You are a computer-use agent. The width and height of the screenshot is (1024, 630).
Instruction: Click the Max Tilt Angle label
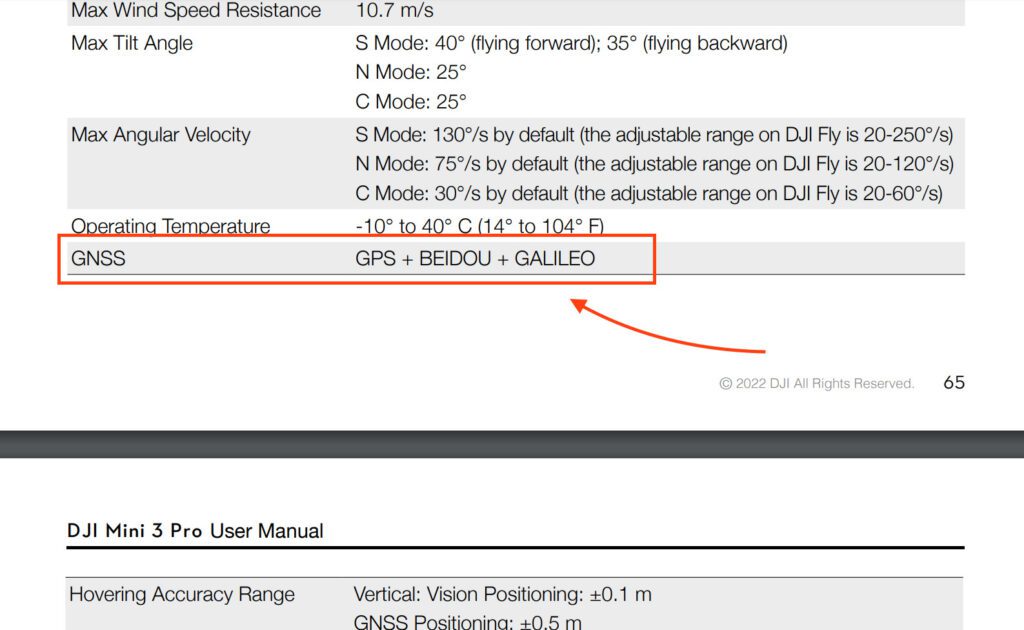130,43
